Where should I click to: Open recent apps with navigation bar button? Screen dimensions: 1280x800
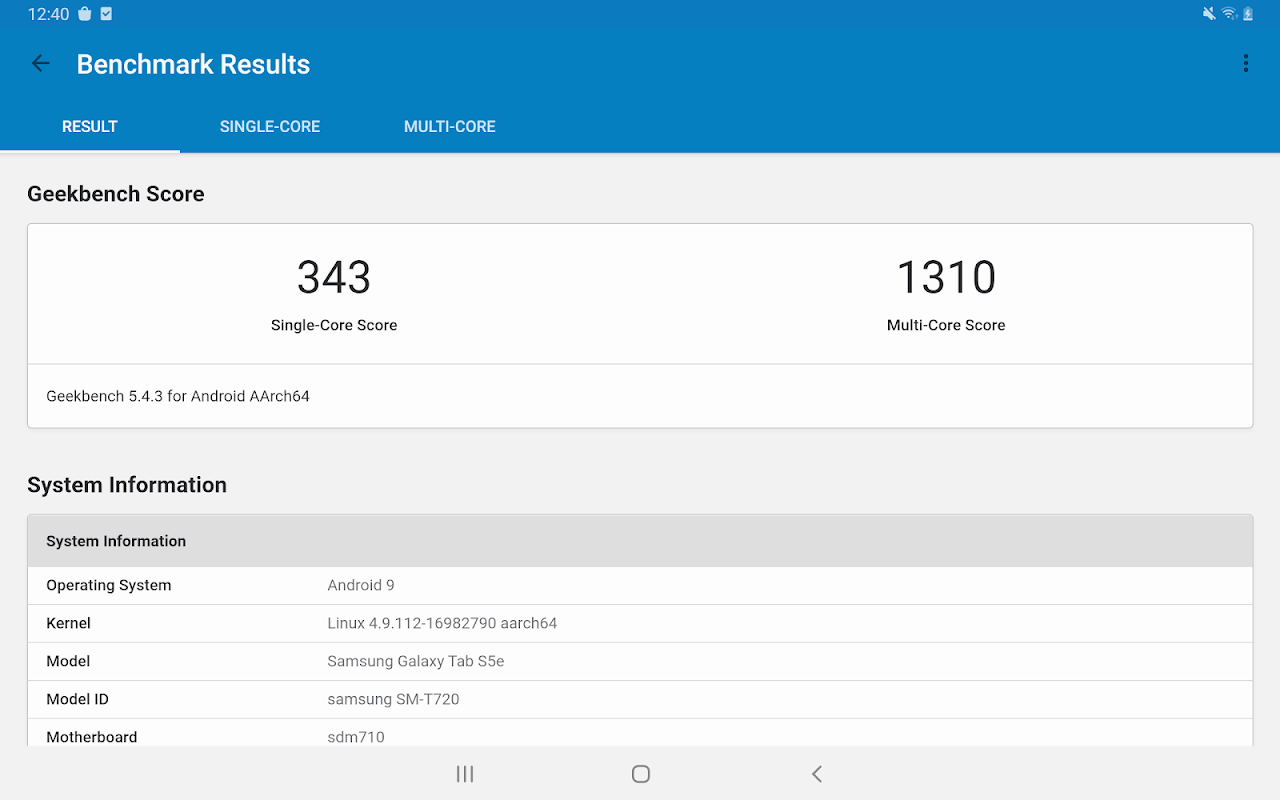click(x=465, y=773)
